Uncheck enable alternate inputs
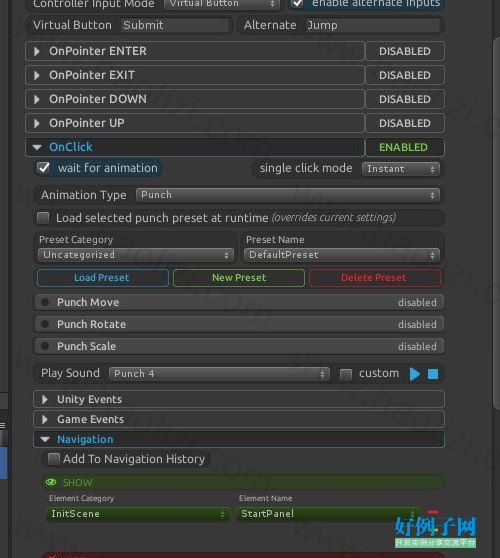 pos(297,4)
